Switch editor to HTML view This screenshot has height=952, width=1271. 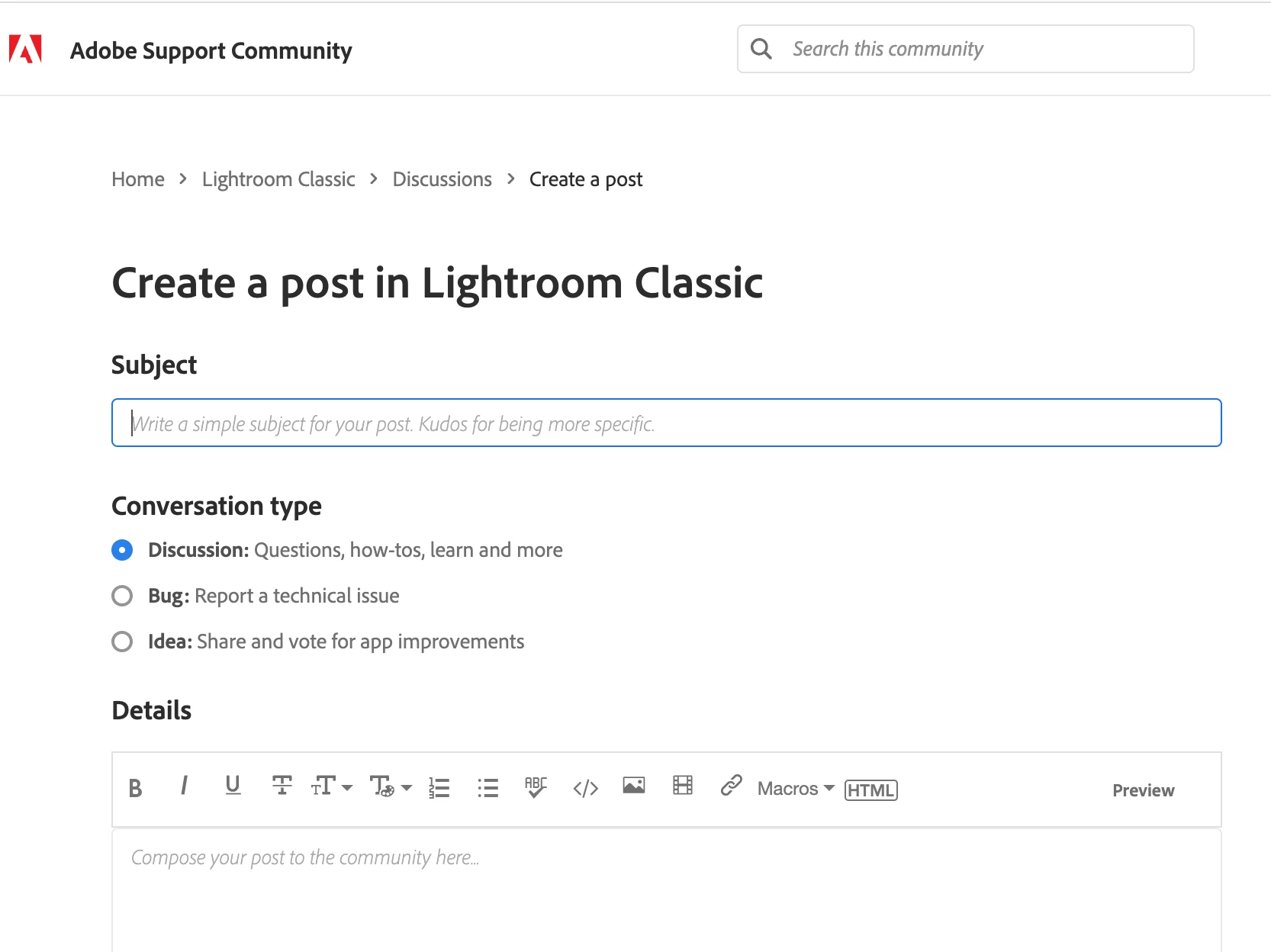click(871, 790)
